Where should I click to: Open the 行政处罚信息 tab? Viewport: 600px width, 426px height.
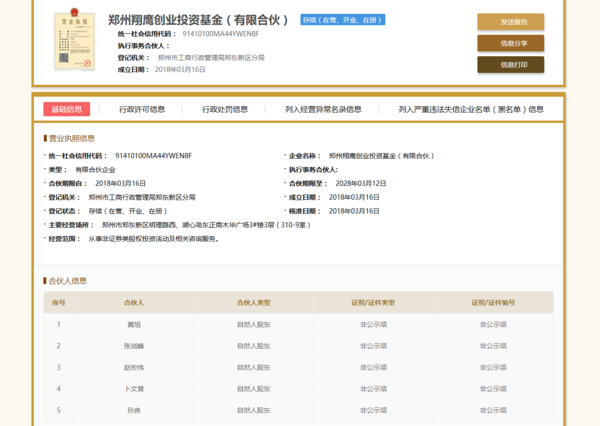(225, 109)
